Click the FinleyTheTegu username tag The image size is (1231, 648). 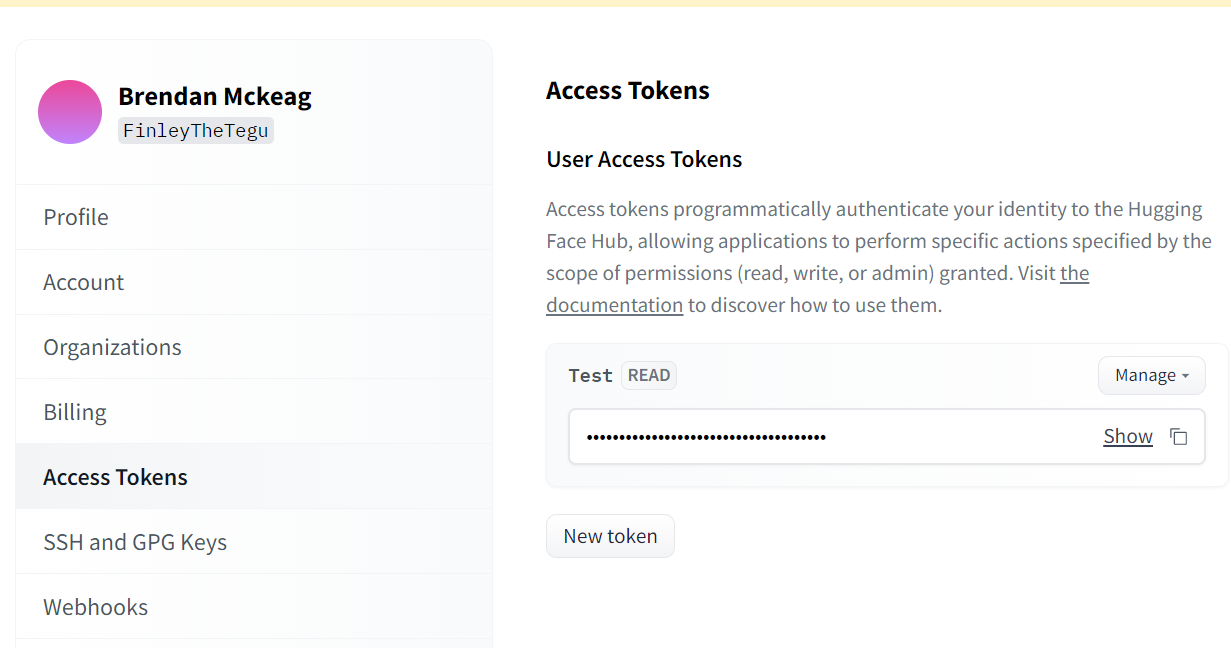click(x=196, y=131)
